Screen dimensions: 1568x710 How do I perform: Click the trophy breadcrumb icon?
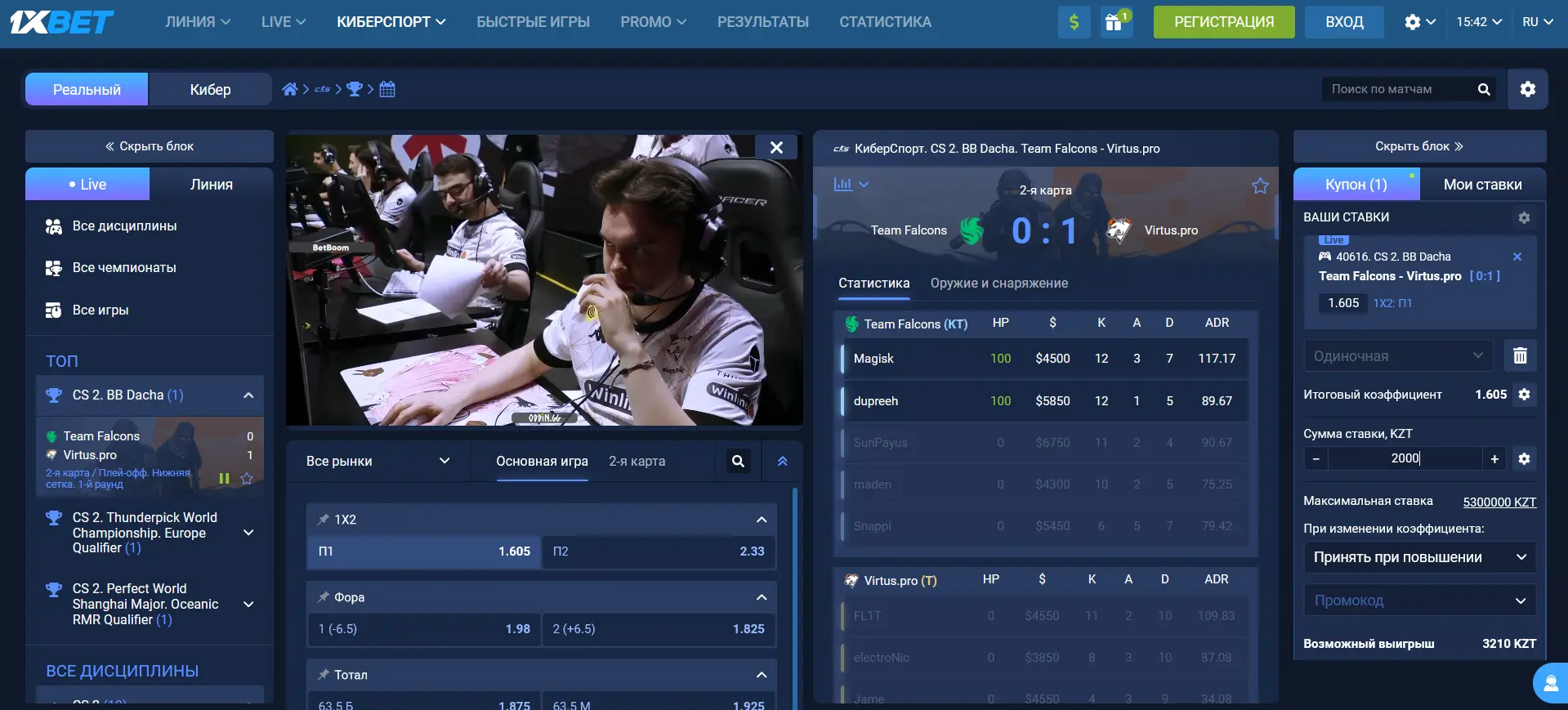point(354,89)
